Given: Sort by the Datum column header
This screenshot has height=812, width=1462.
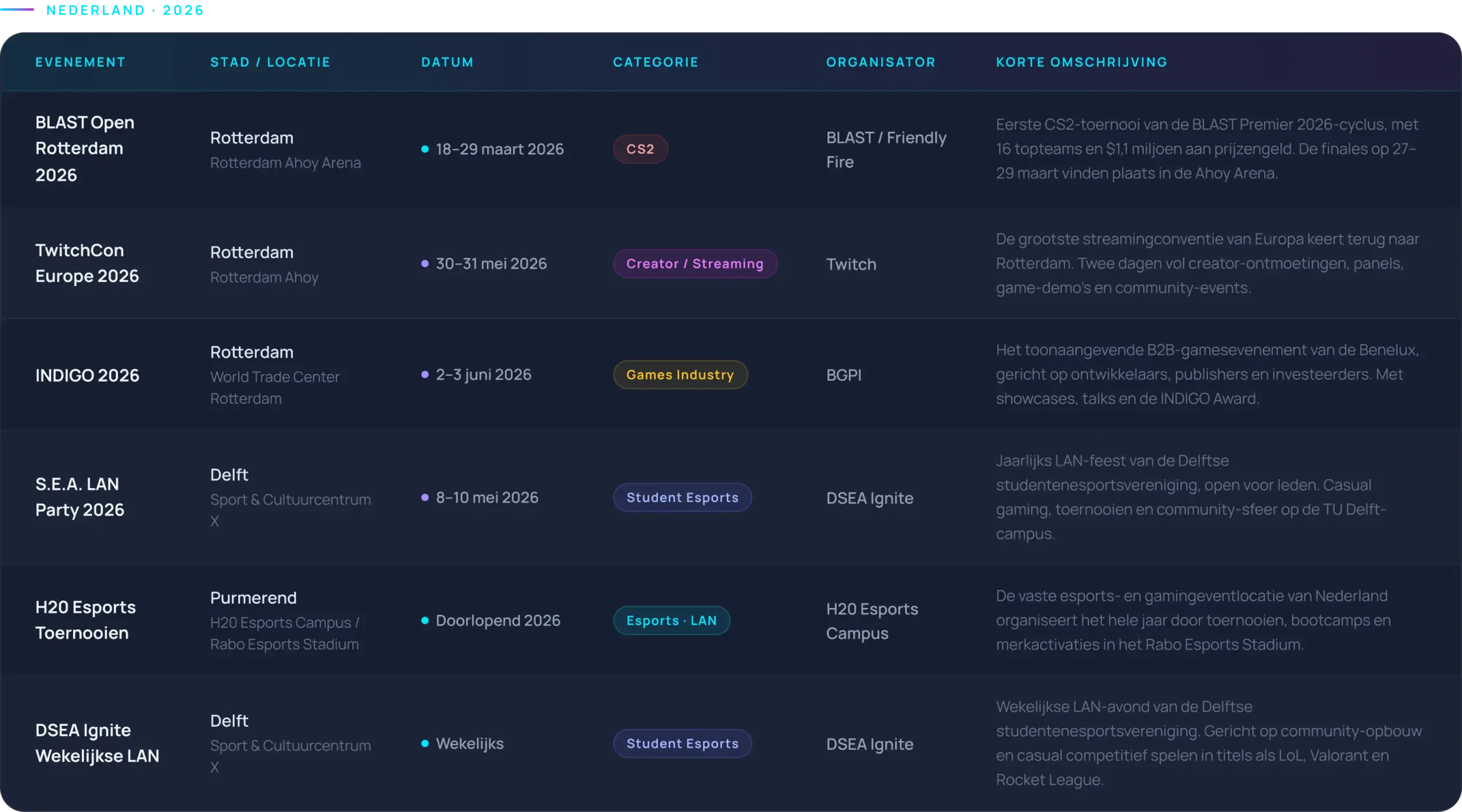Looking at the screenshot, I should [x=447, y=62].
